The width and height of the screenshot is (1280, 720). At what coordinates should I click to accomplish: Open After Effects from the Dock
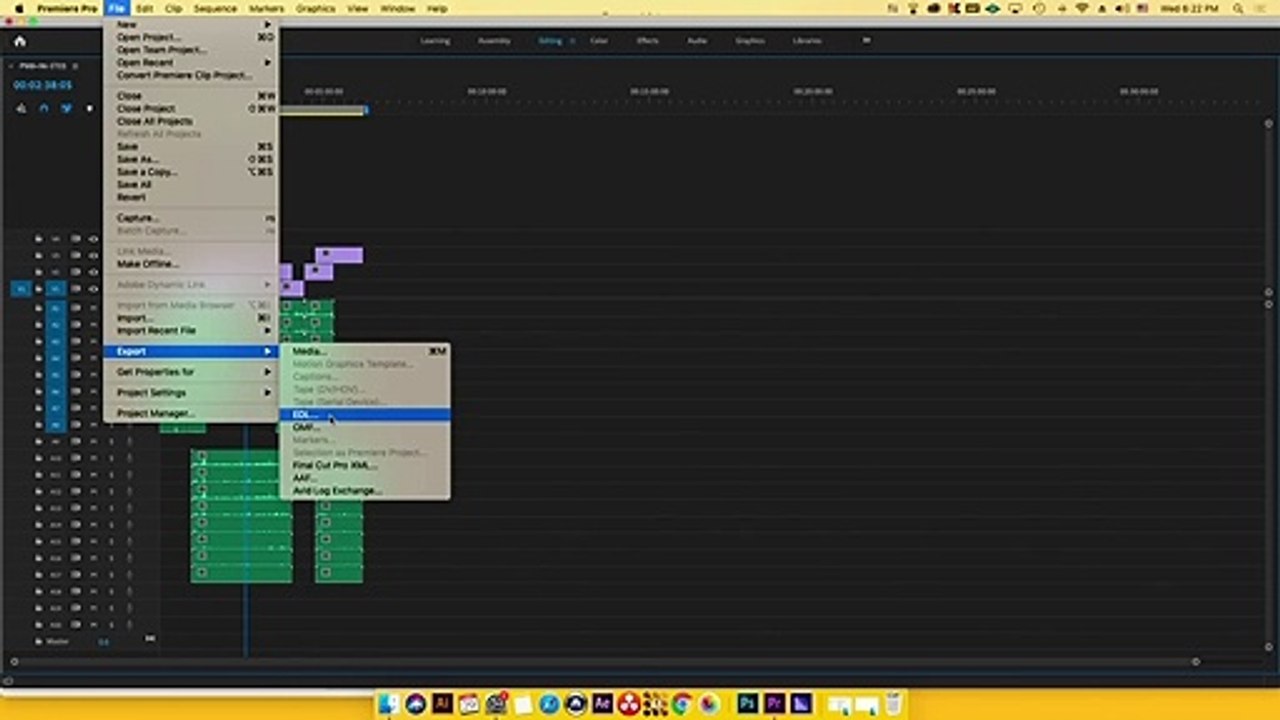602,703
